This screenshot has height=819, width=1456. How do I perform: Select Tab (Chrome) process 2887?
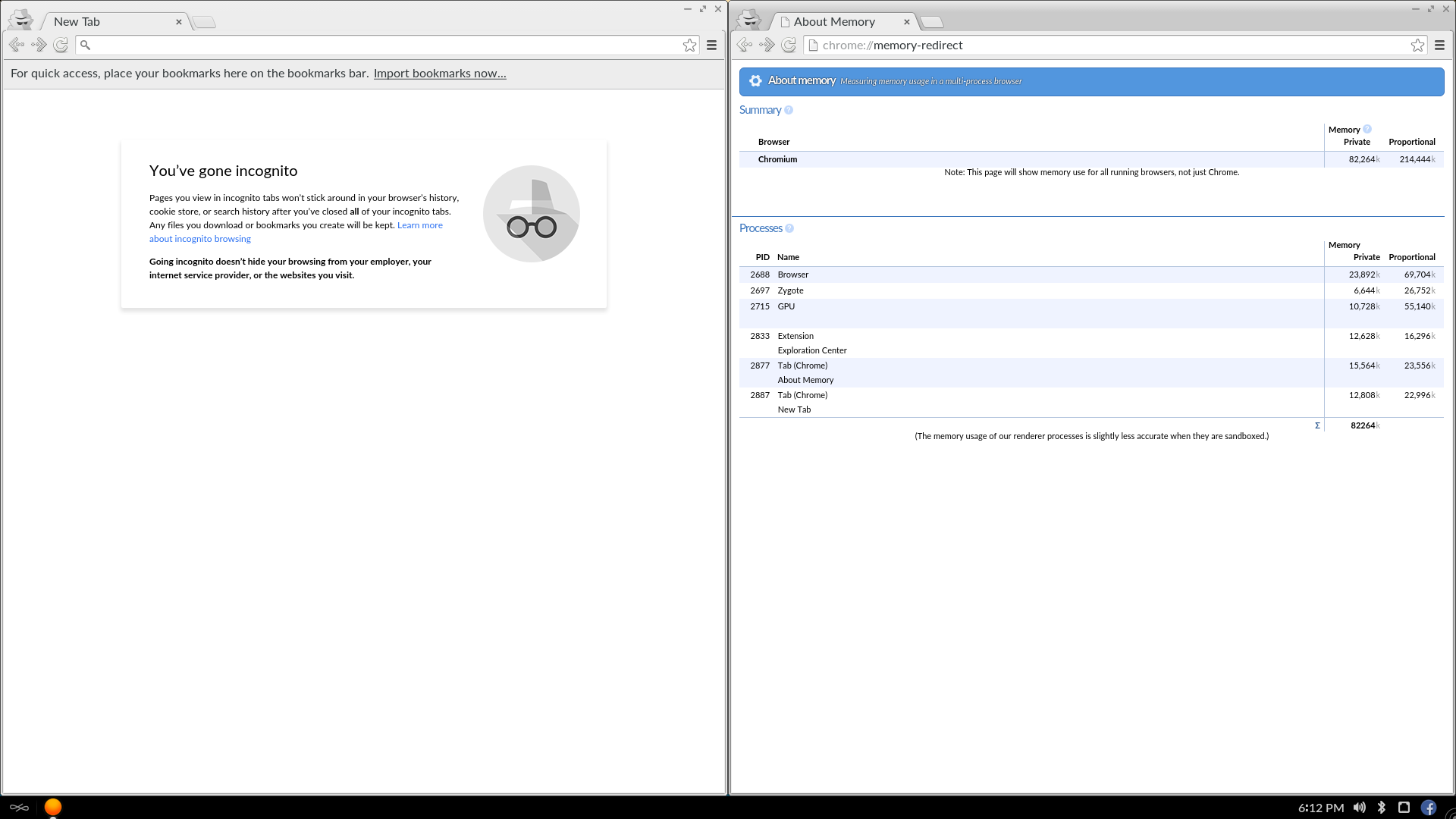tap(1091, 402)
